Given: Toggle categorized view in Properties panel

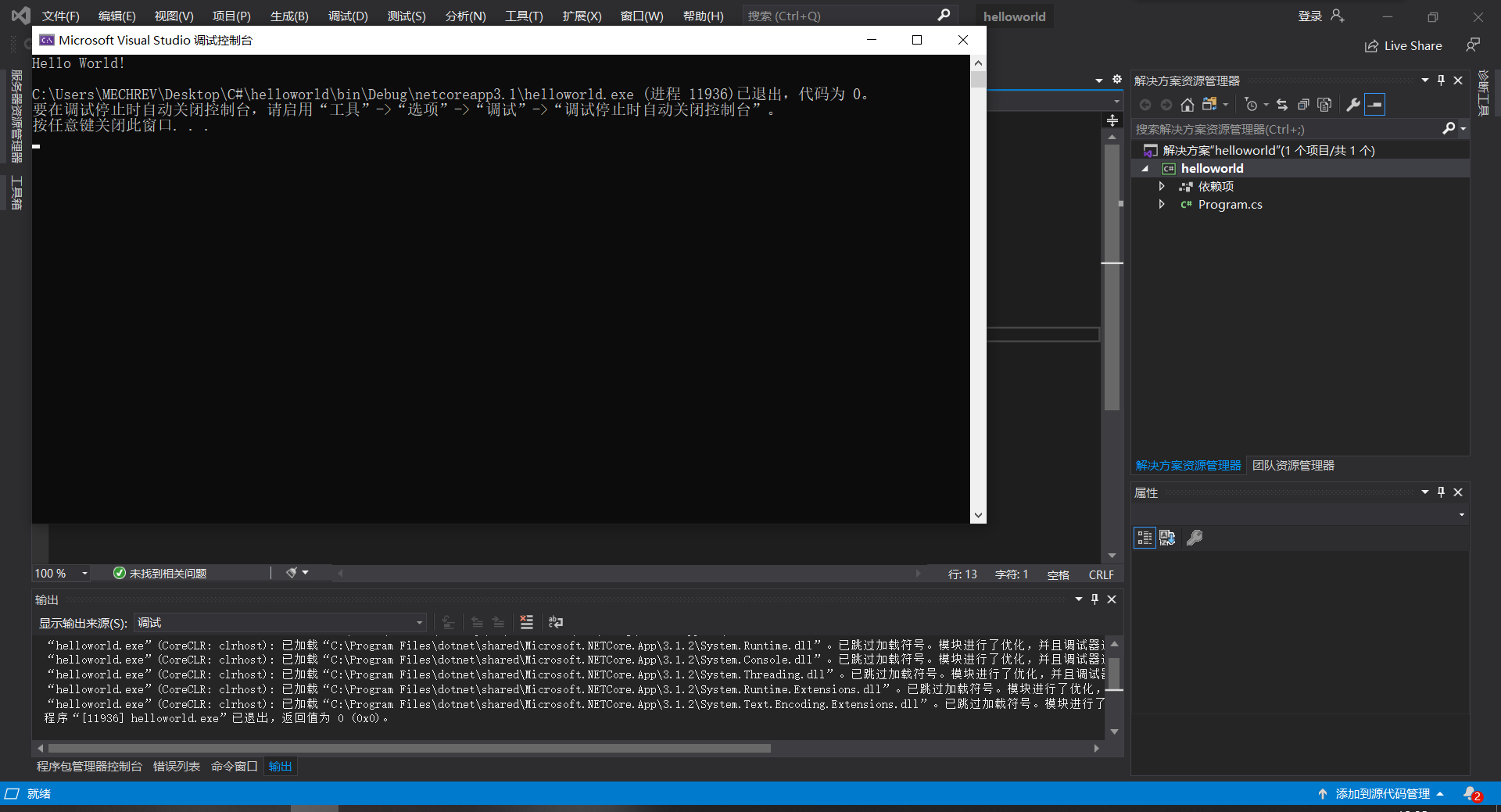Looking at the screenshot, I should pyautogui.click(x=1145, y=538).
